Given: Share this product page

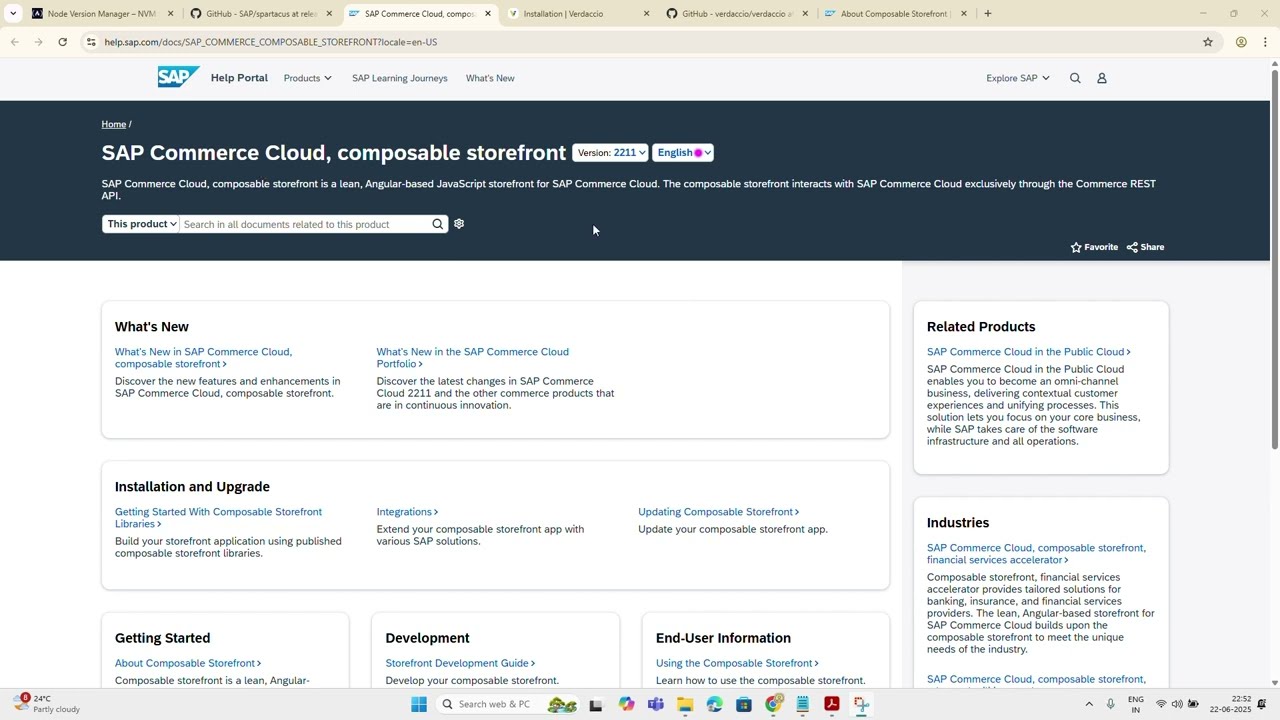Looking at the screenshot, I should [1145, 247].
